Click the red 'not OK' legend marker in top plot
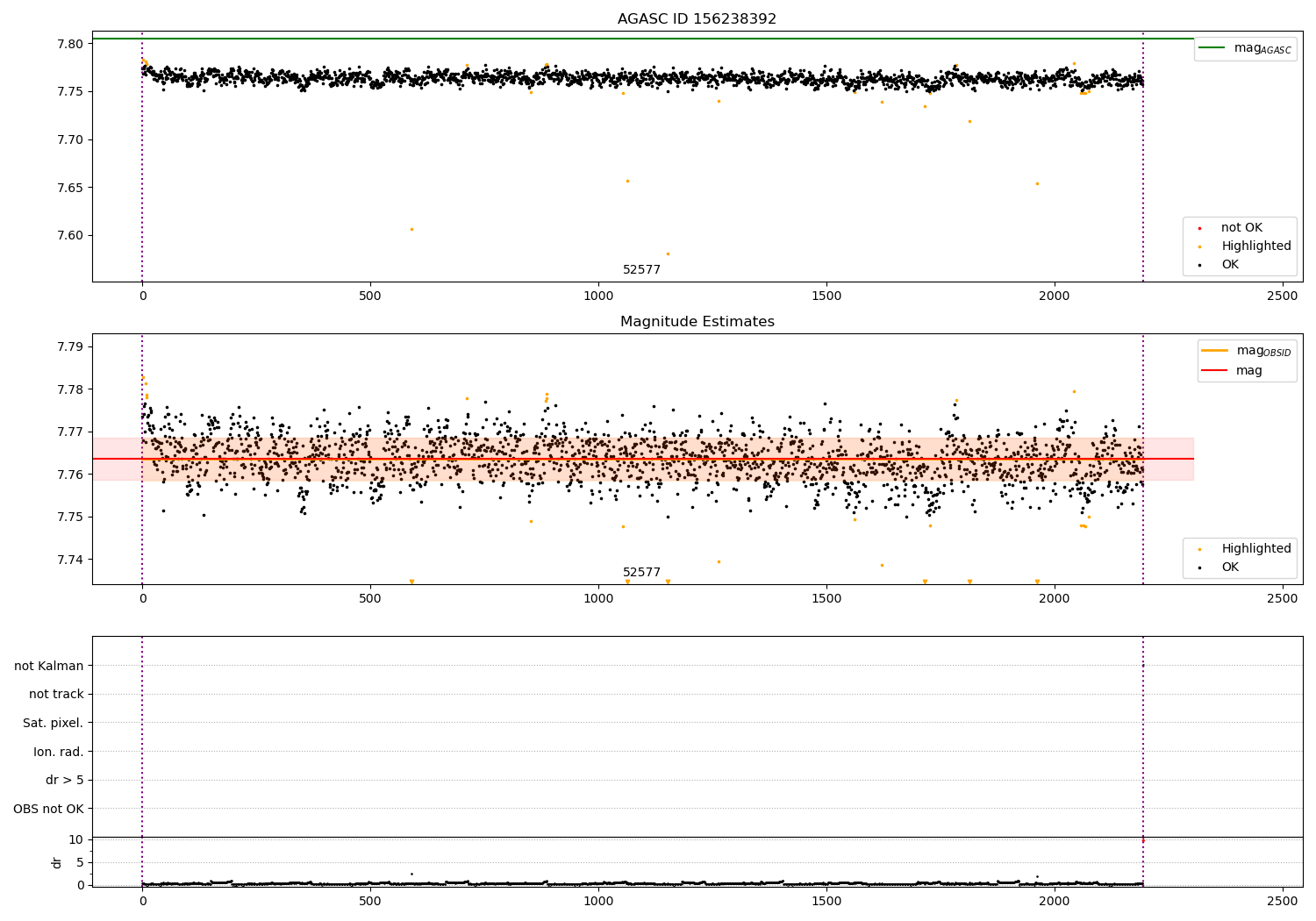Screen dimensions: 1316x921 [x=1199, y=228]
